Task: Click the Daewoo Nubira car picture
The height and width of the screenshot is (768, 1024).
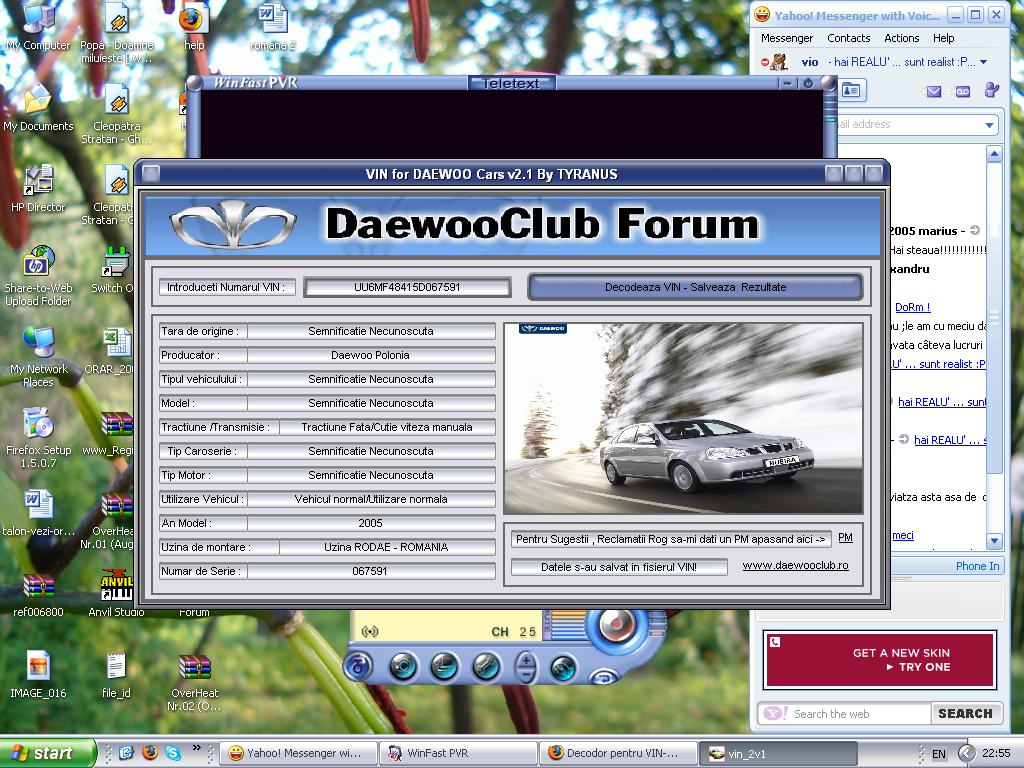Action: pyautogui.click(x=683, y=418)
